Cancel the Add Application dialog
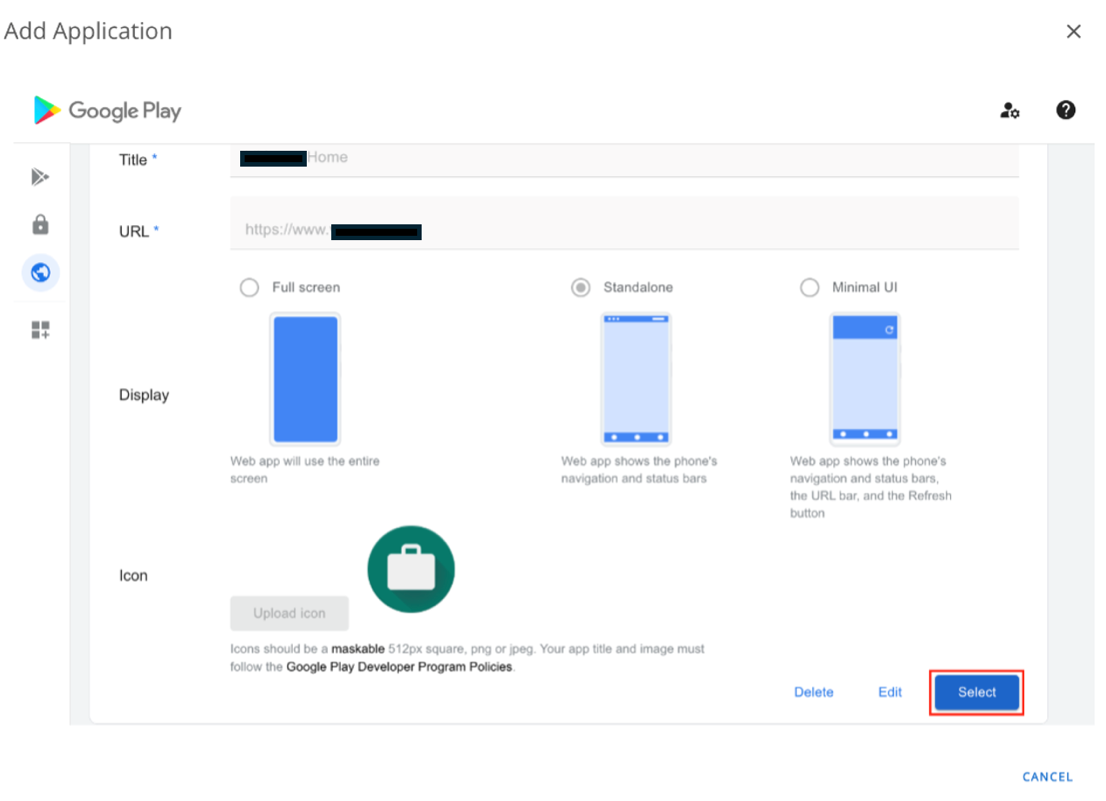 [1047, 777]
